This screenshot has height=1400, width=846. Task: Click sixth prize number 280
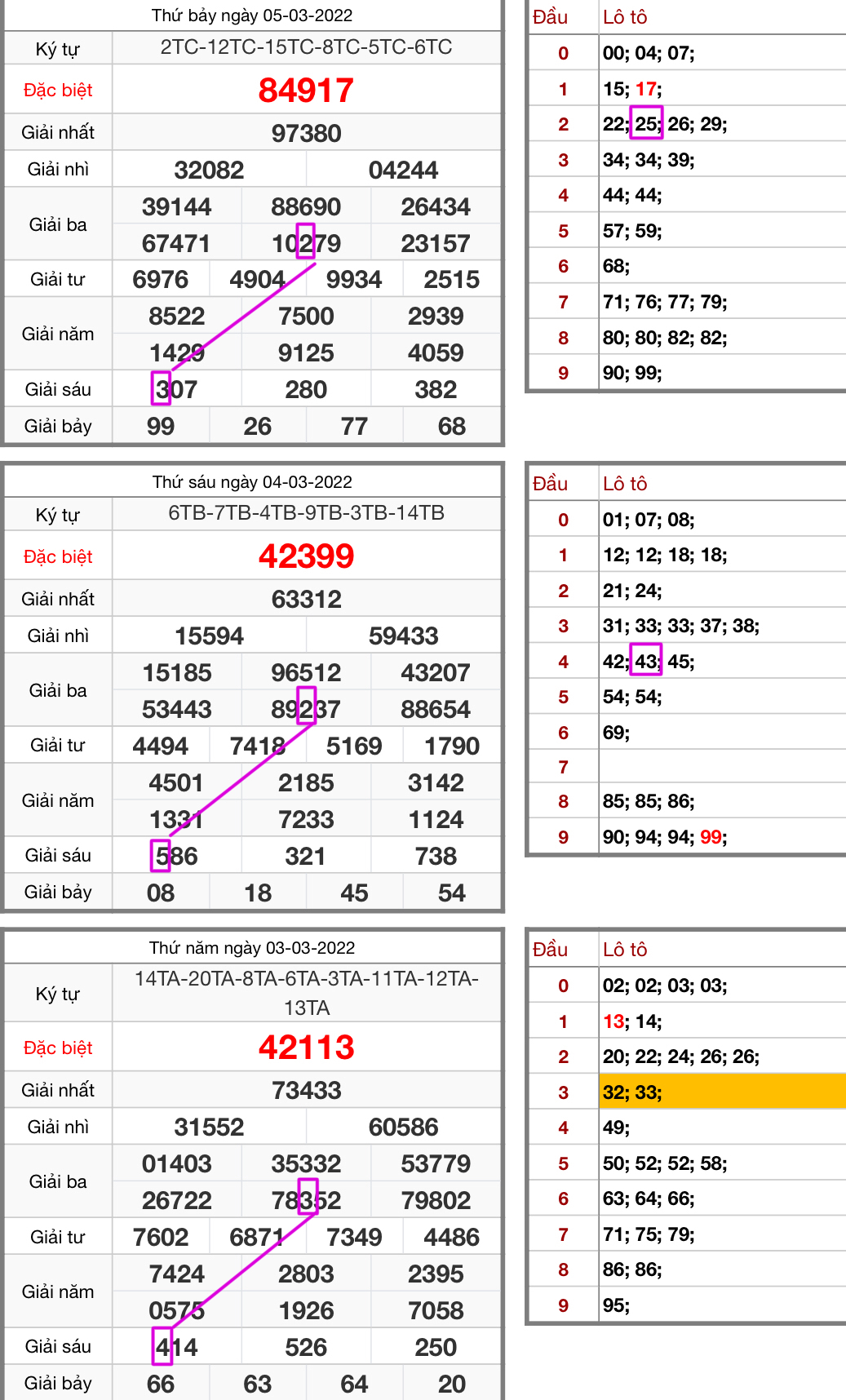click(306, 389)
